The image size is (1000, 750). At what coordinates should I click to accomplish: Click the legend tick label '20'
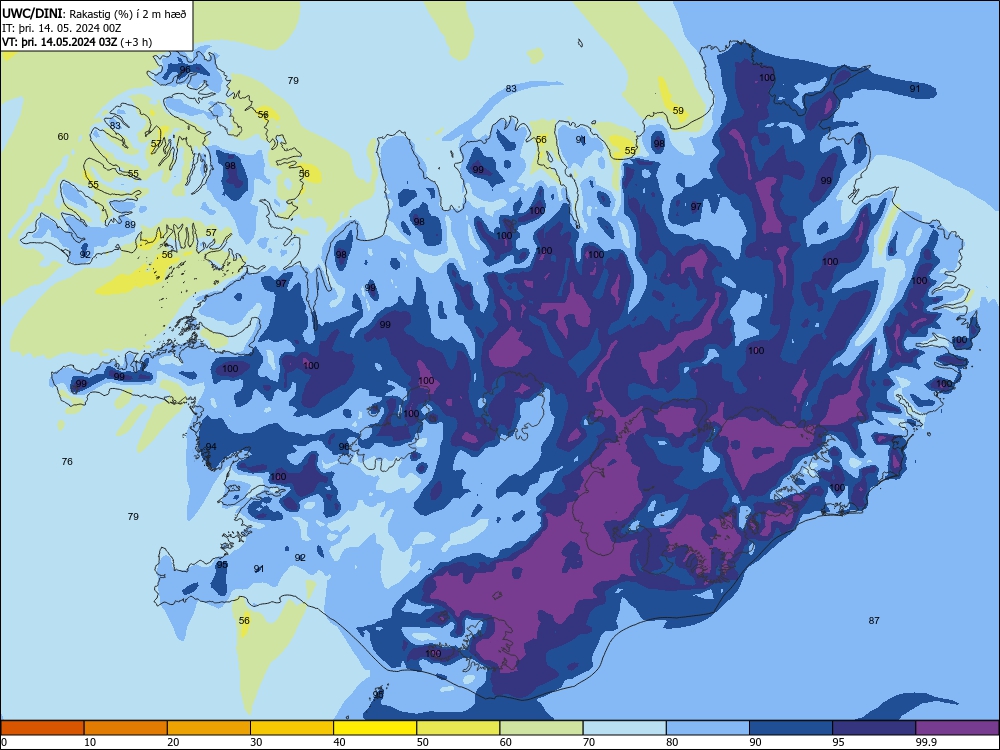click(x=173, y=742)
